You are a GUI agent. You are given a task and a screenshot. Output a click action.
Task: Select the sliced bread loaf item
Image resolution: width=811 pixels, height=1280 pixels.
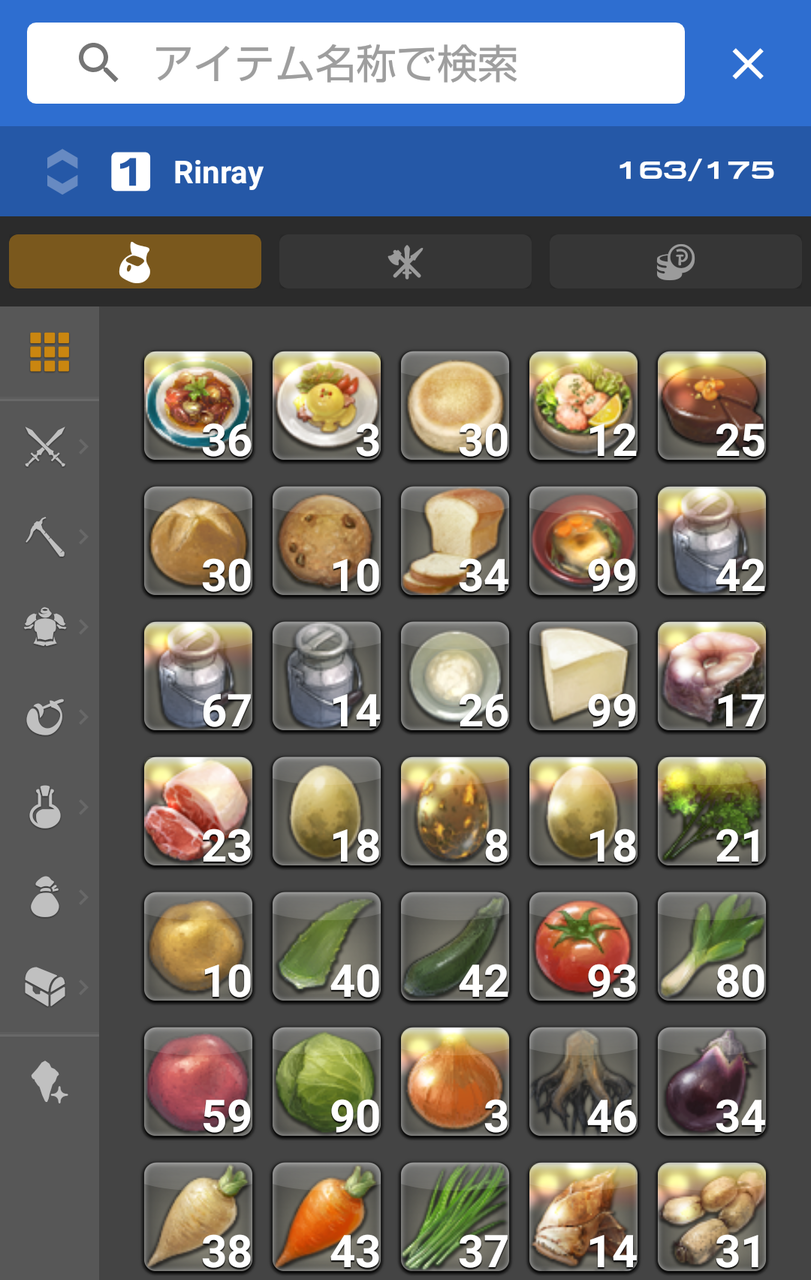[x=455, y=542]
